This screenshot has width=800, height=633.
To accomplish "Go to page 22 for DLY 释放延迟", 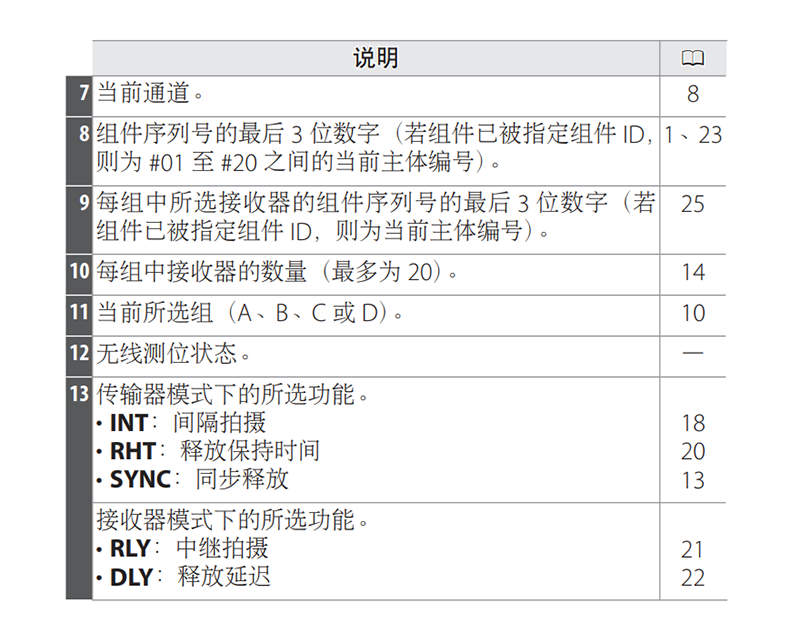I will pyautogui.click(x=693, y=577).
